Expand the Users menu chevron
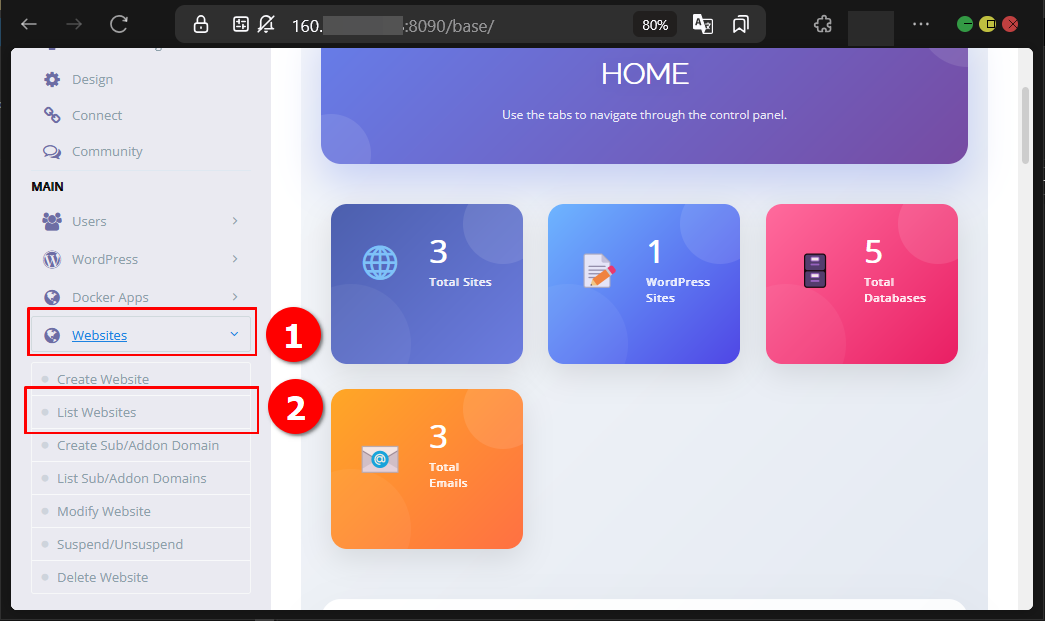 [235, 221]
